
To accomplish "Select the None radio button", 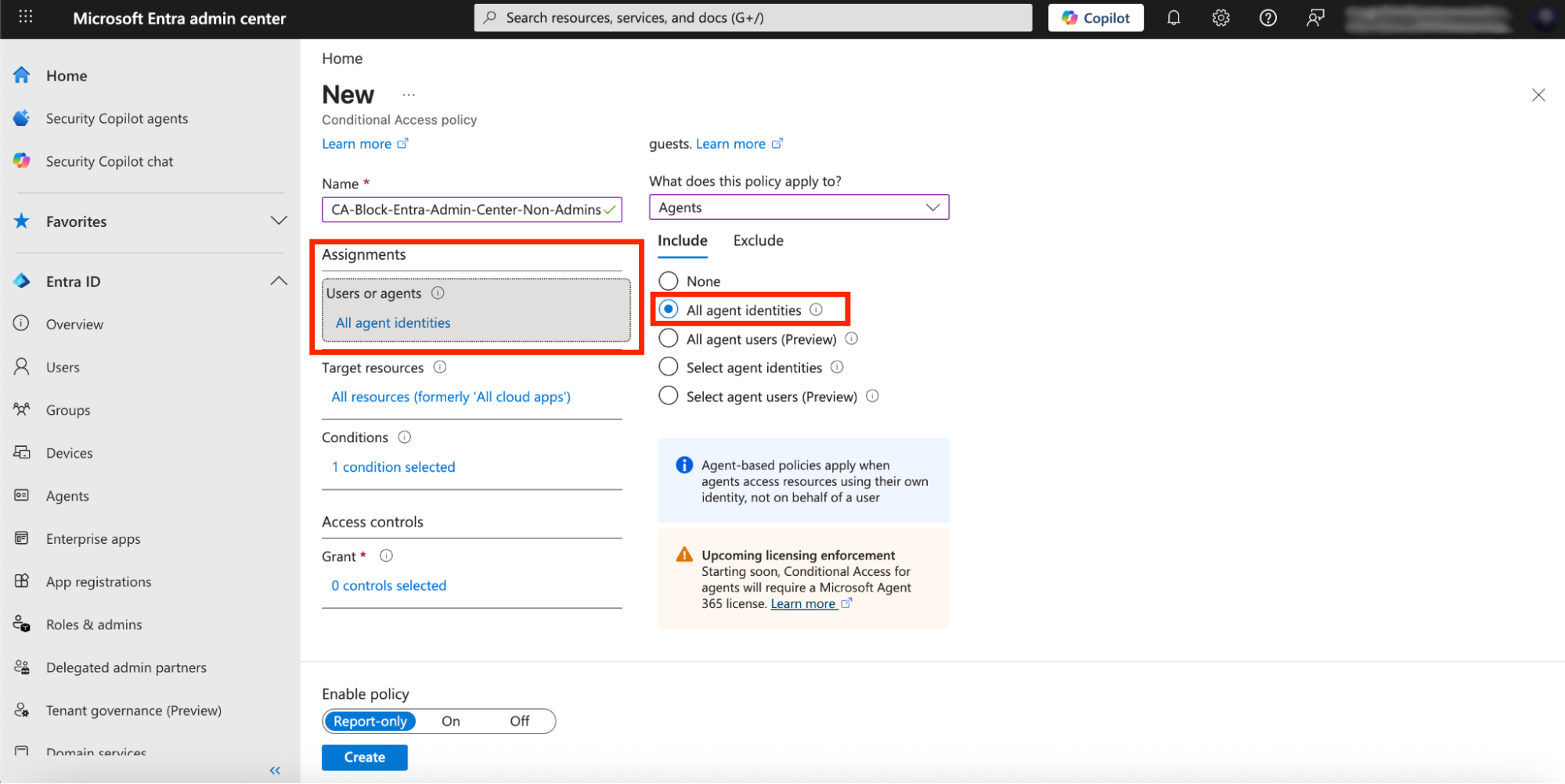I will 668,281.
